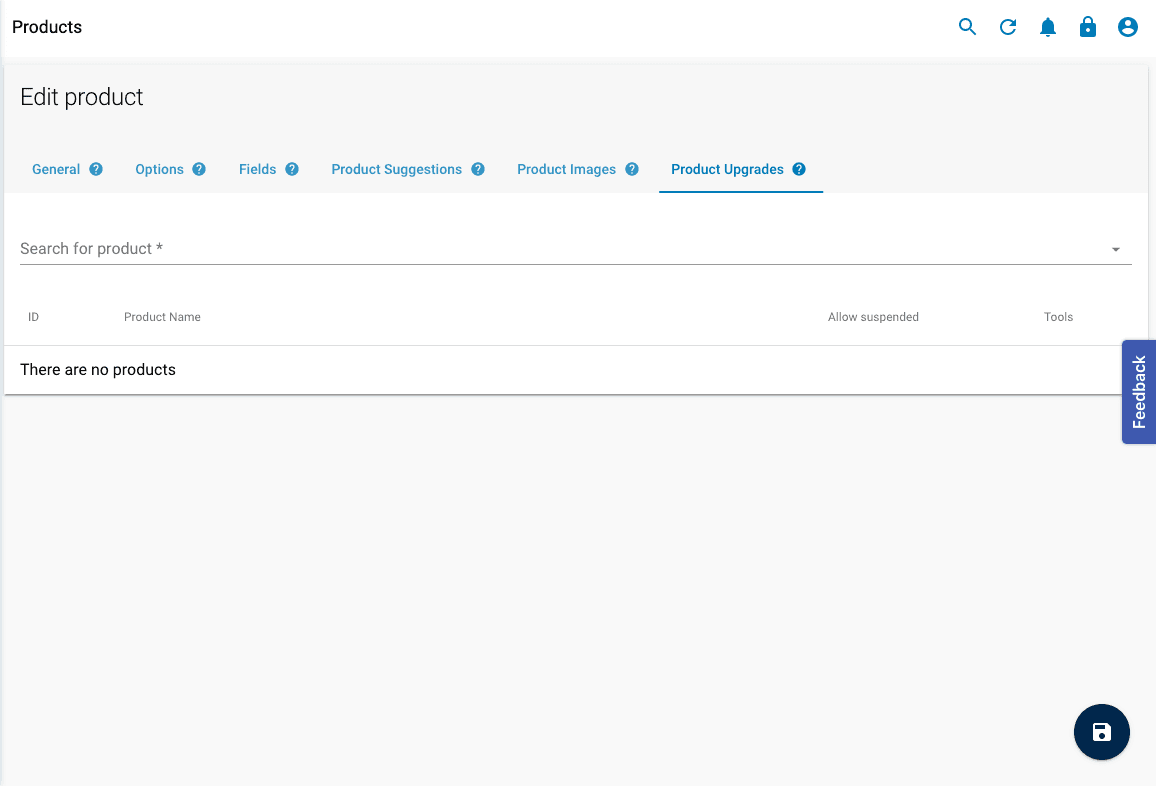
Task: Click inside the Search for product field
Action: click(400, 248)
